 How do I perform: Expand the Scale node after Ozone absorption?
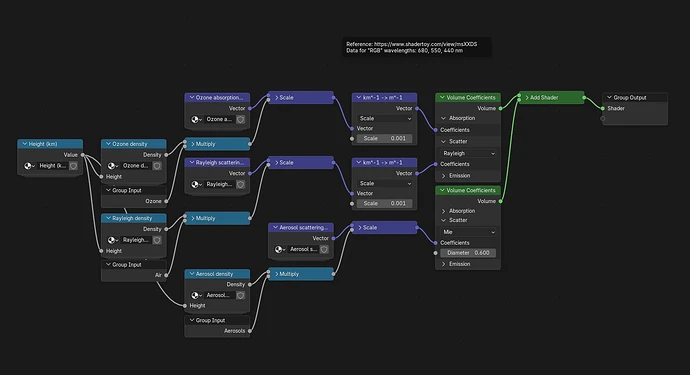coord(276,97)
